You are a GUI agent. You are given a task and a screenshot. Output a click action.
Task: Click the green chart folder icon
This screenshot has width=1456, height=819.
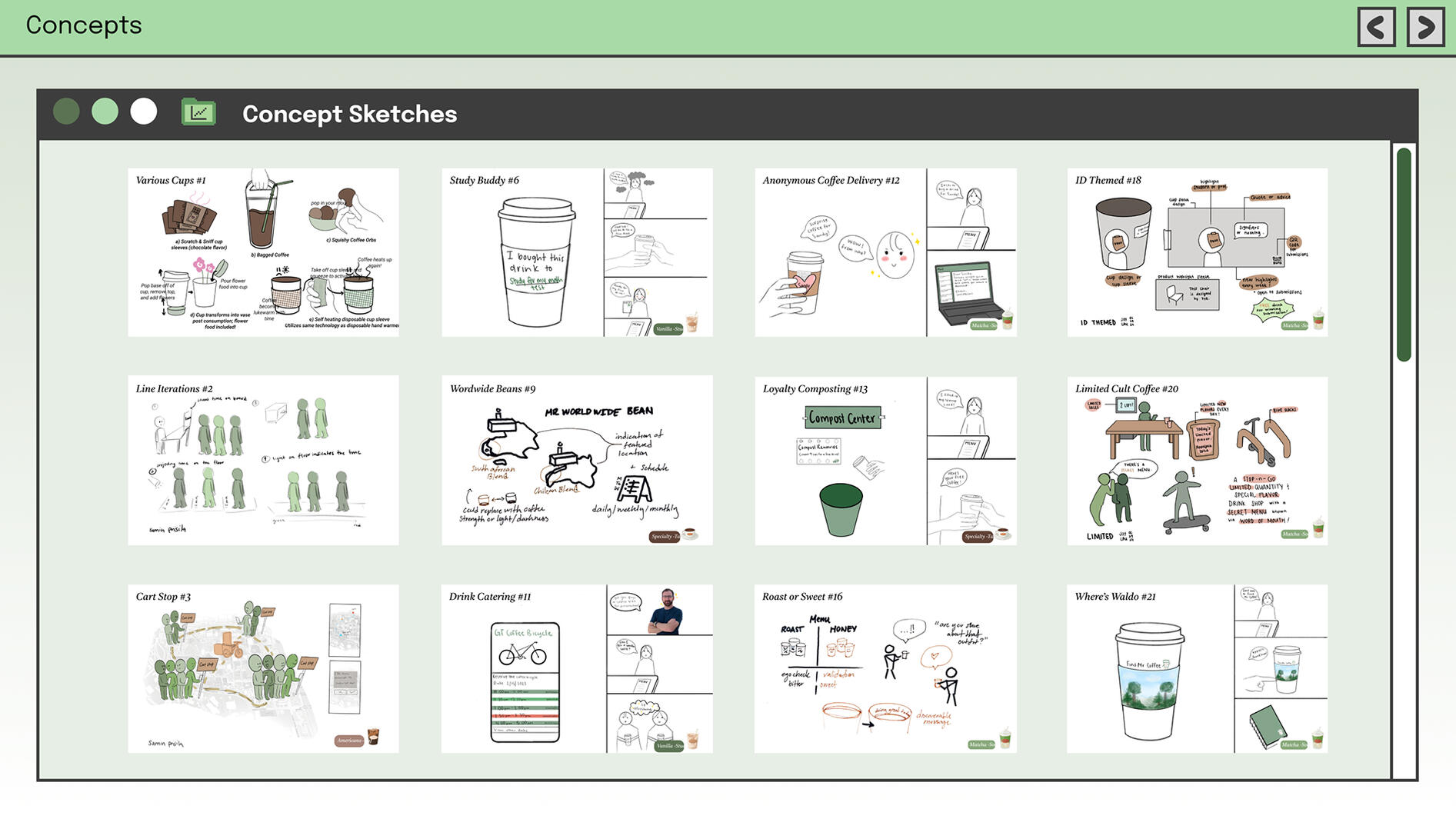tap(198, 112)
